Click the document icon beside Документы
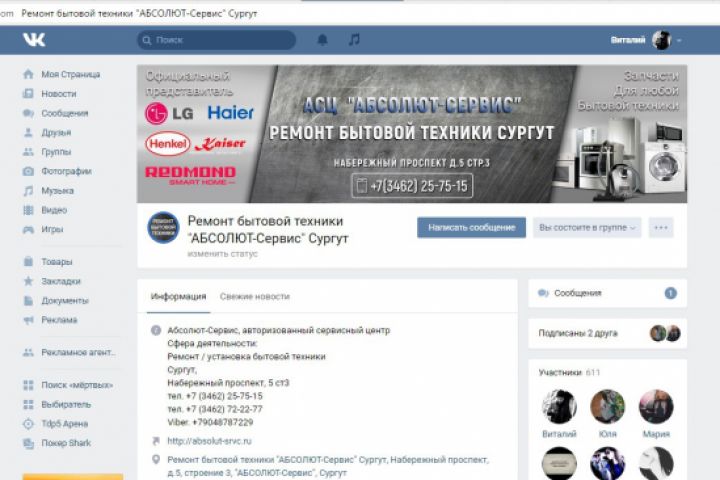 28,300
